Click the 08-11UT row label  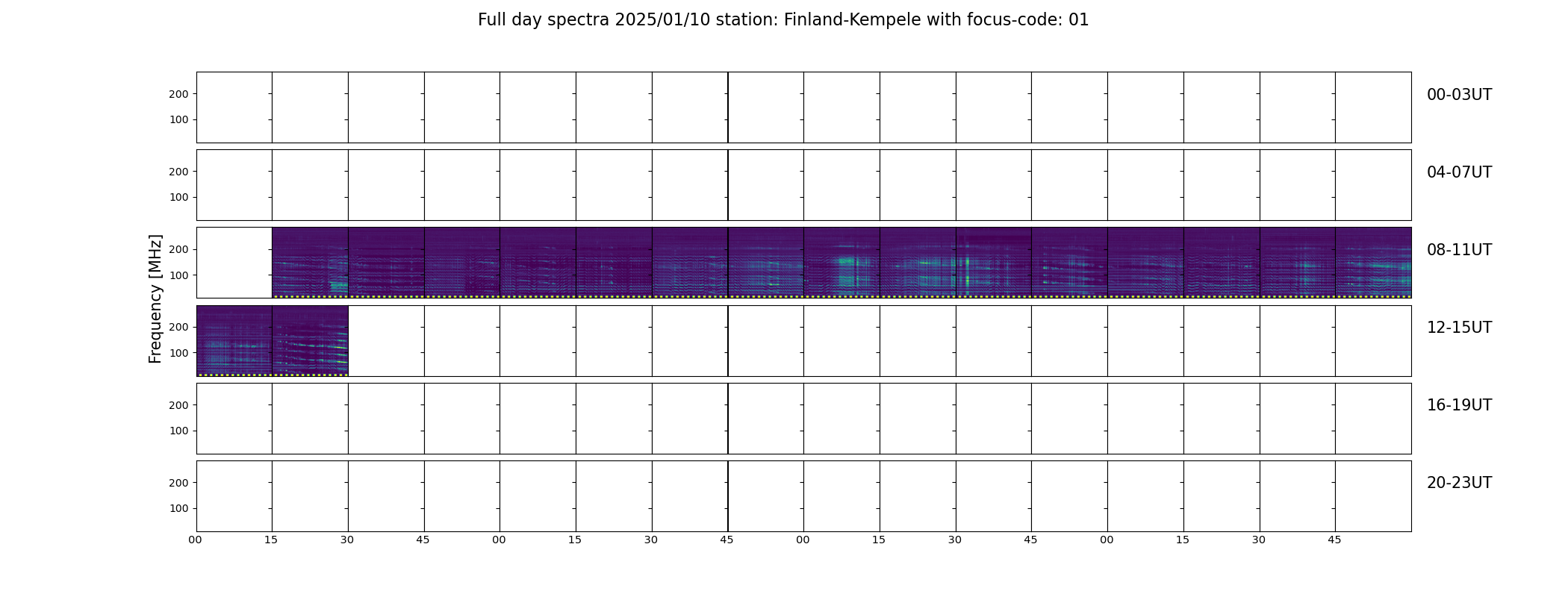click(x=1459, y=250)
